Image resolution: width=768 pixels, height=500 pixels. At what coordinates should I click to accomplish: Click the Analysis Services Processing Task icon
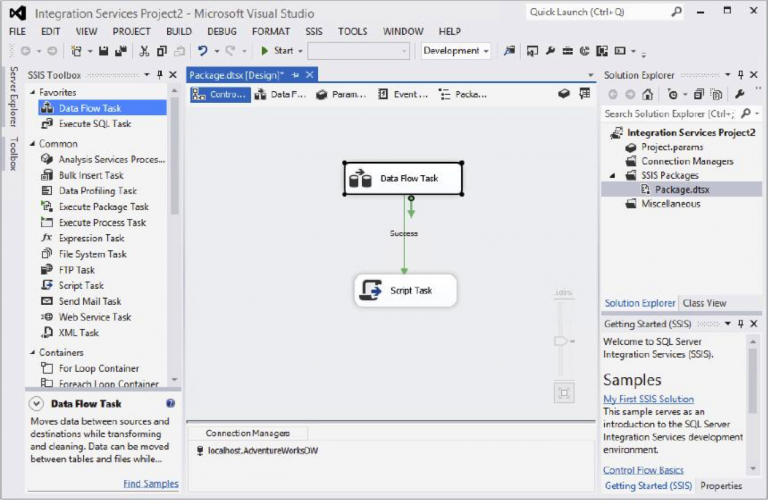(47, 159)
